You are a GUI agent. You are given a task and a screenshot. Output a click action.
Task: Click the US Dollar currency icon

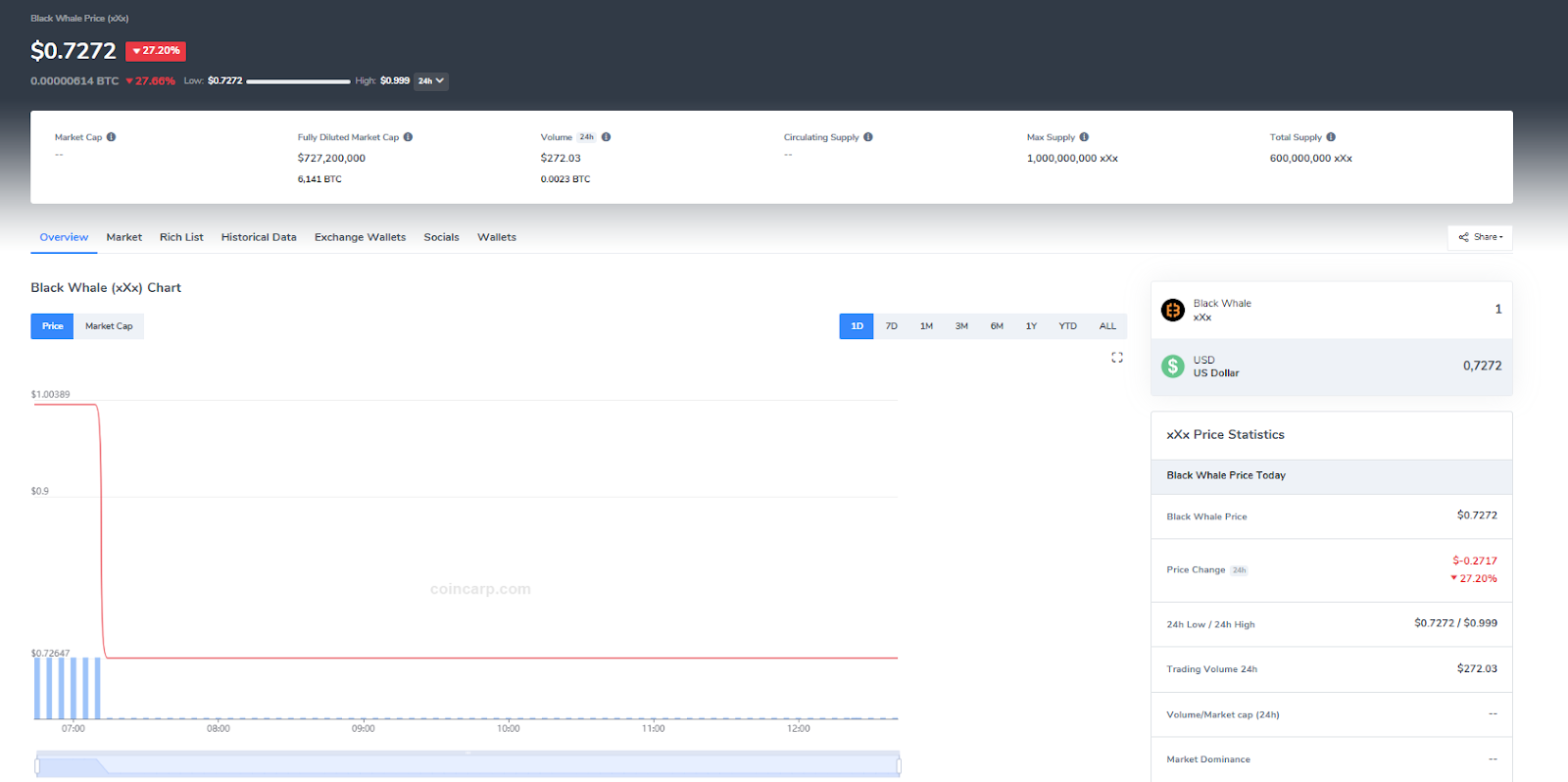[1173, 367]
